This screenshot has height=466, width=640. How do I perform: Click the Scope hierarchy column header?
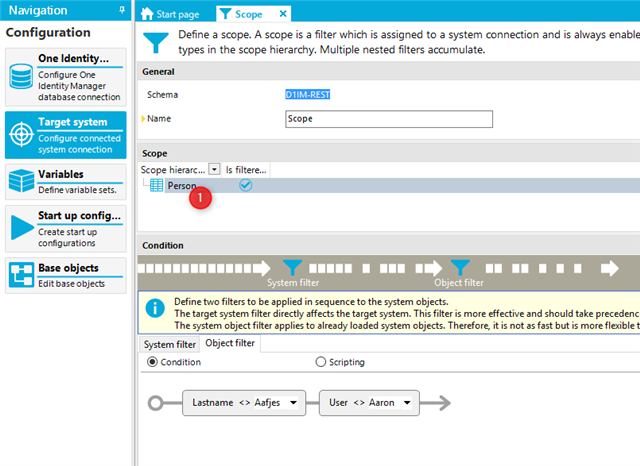point(173,170)
